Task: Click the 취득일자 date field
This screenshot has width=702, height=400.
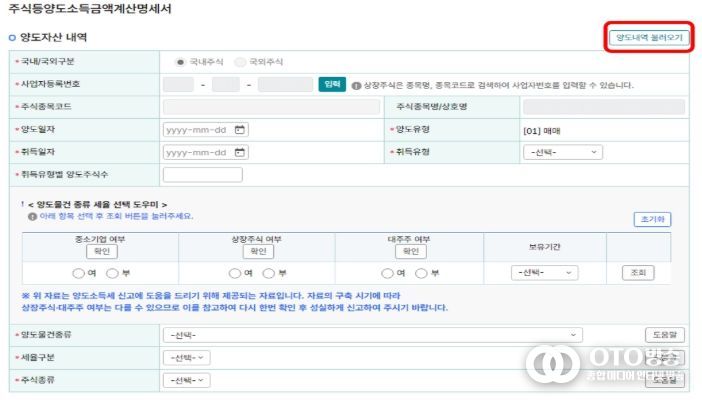Action: (205, 152)
